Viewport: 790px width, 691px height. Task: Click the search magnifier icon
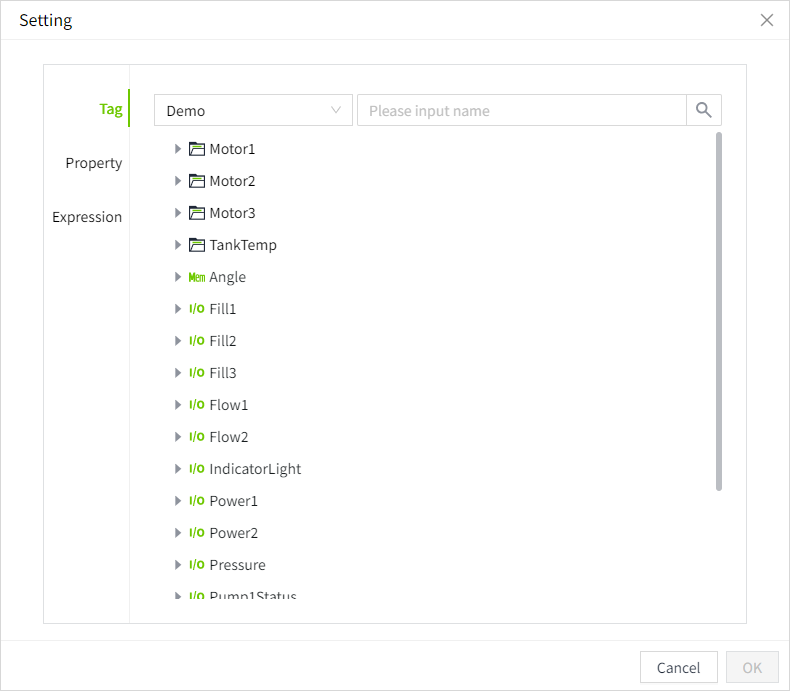(x=704, y=110)
